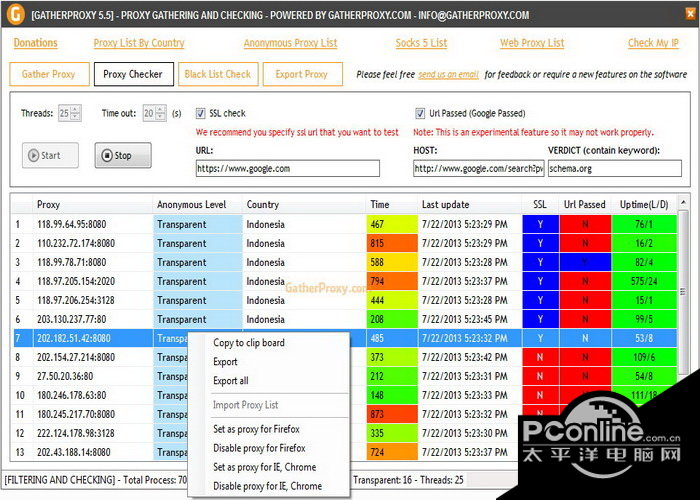The height and width of the screenshot is (500, 700).
Task: Click the Start button
Action: (50, 155)
